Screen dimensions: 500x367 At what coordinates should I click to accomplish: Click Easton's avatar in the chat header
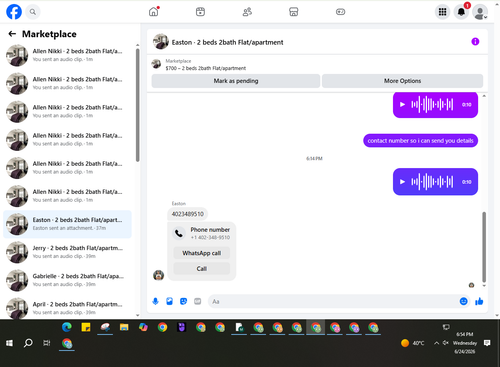click(x=161, y=42)
